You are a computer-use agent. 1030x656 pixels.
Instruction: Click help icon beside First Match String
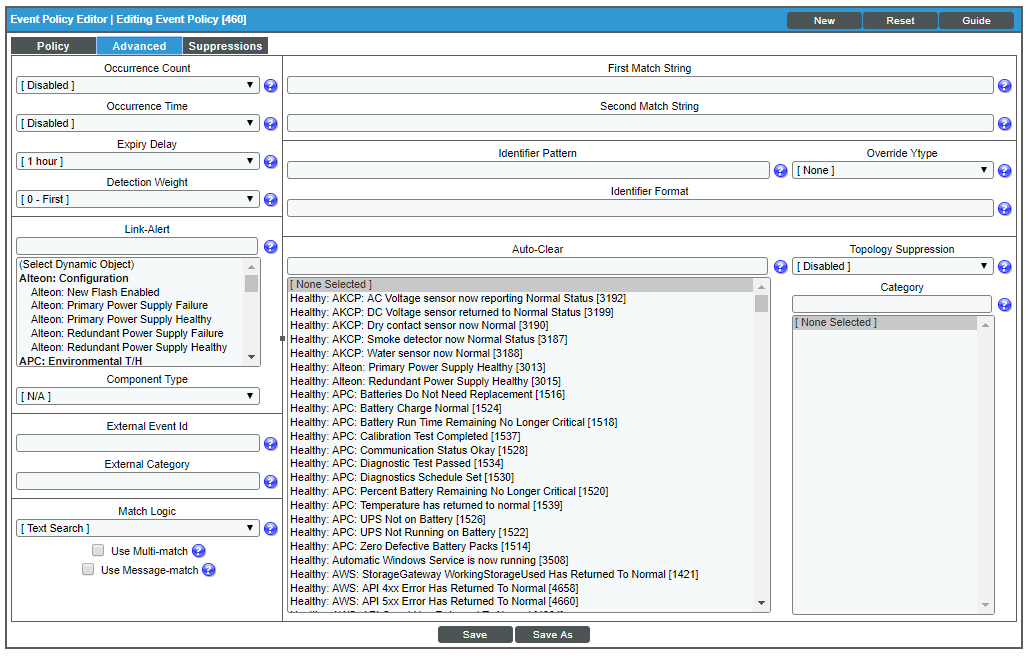[x=1004, y=86]
